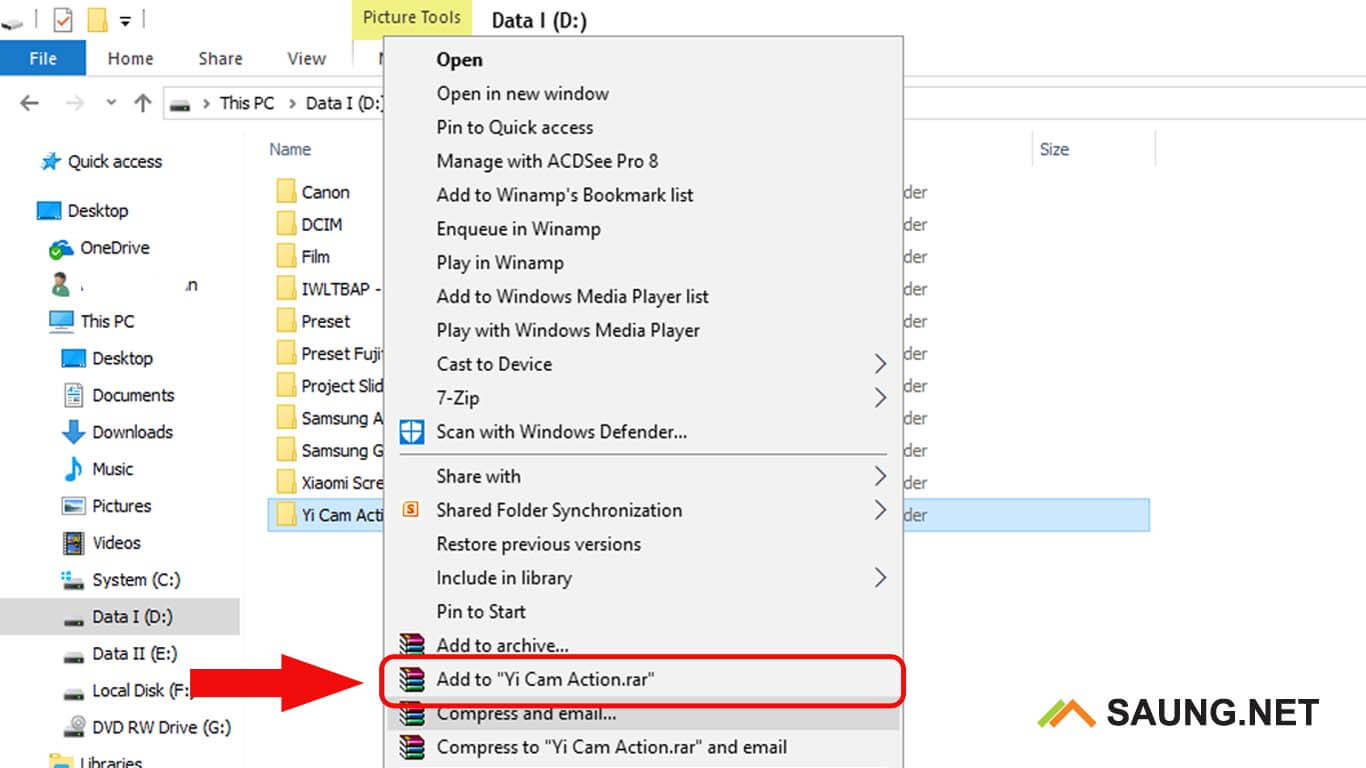Image resolution: width=1366 pixels, height=768 pixels.
Task: Click the DVD RW Drive (G:) icon
Action: 73,727
